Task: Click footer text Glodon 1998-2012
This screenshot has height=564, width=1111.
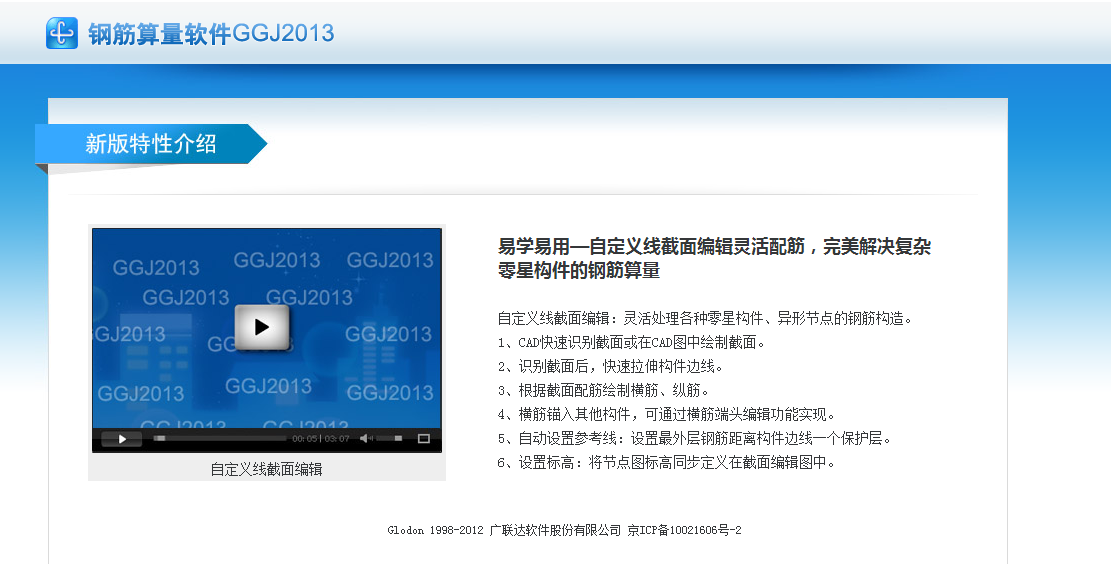Action: click(435, 530)
